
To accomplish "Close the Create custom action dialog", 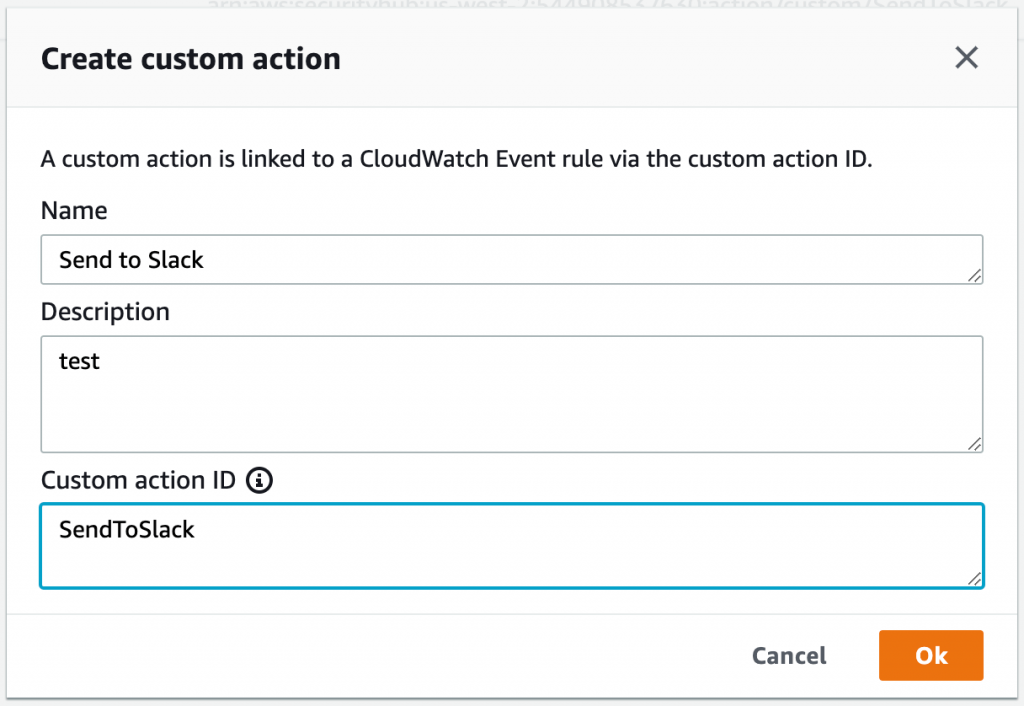I will pos(966,57).
